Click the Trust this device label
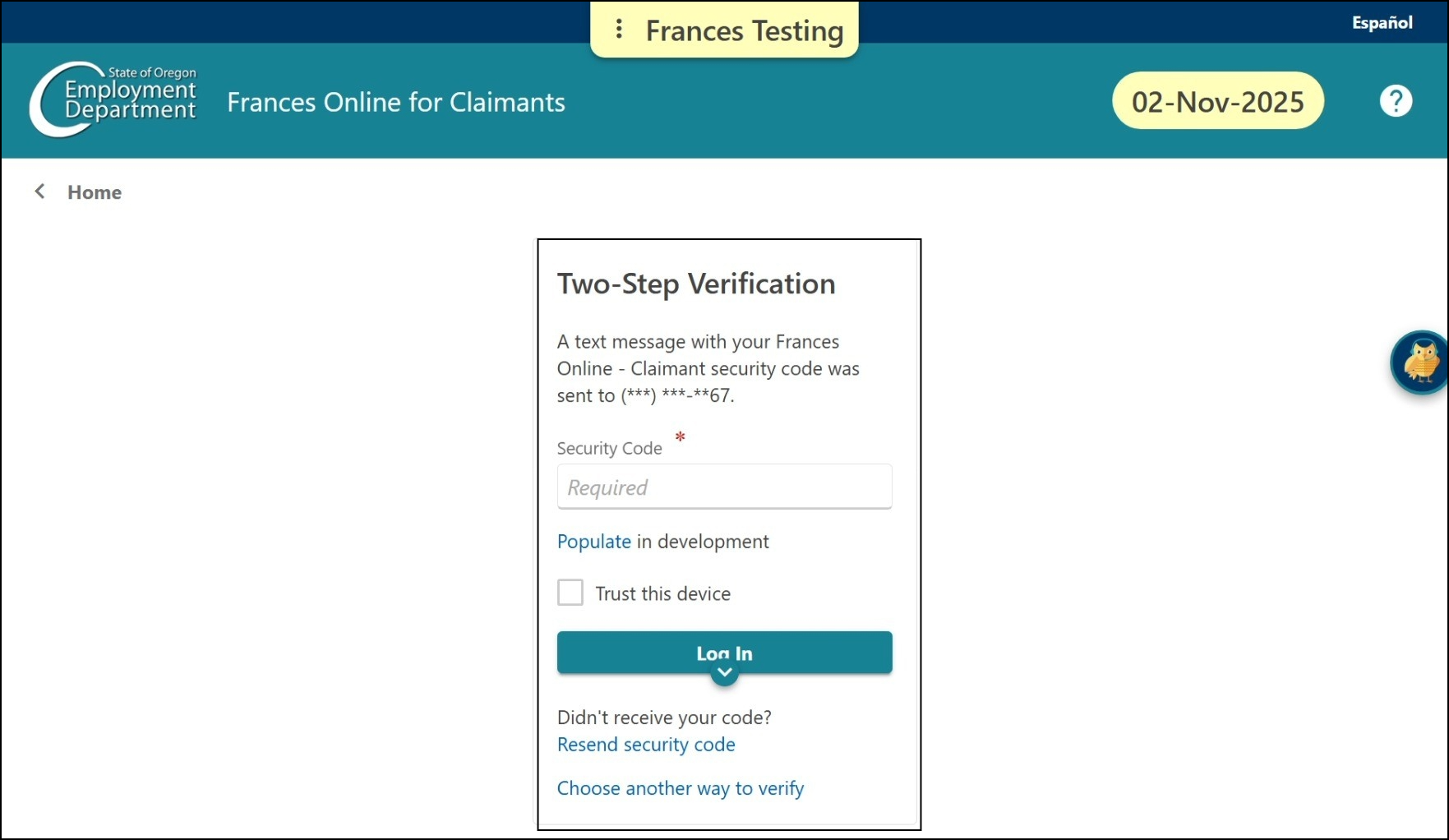 662,593
